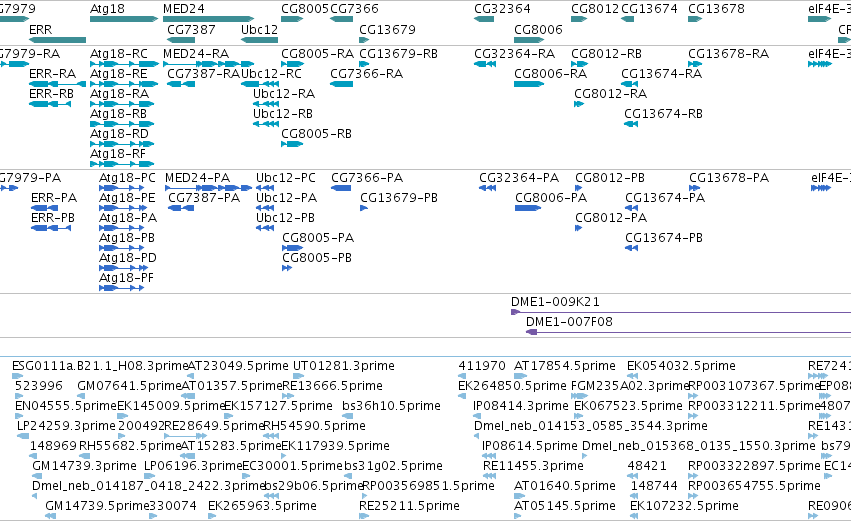Select the EK107232.5prime EST label
Screen dimensions: 851x521
pos(684,506)
